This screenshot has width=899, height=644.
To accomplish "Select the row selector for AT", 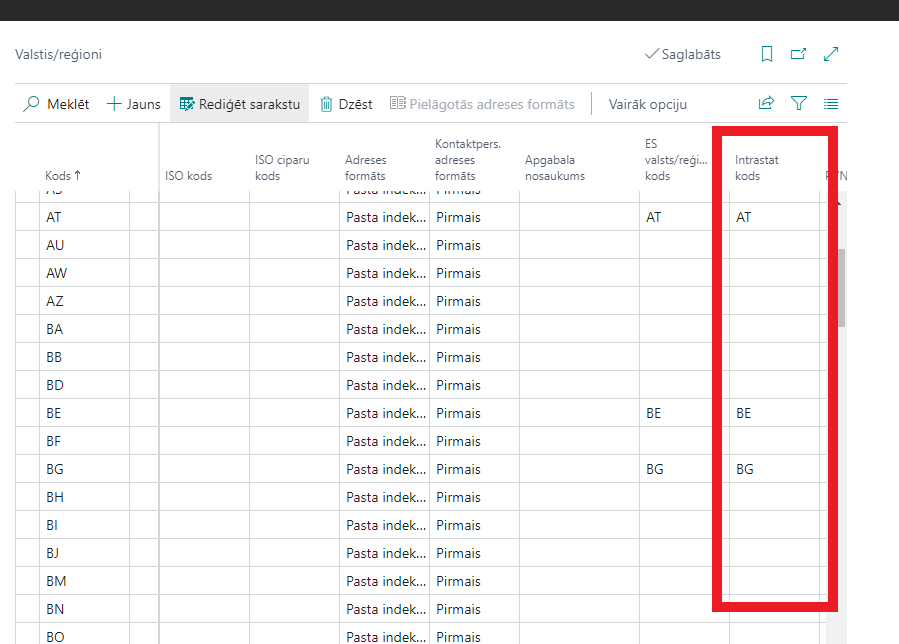I will coord(28,217).
